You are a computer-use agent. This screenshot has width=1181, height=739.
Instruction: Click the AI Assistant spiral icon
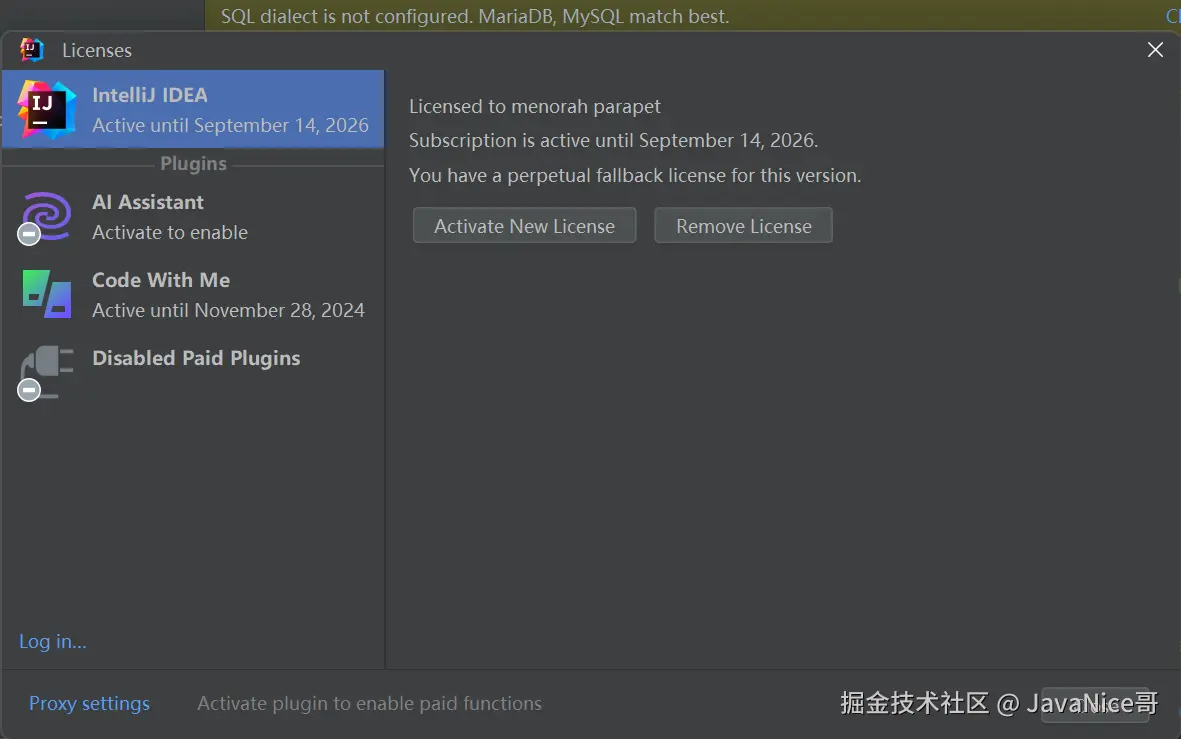[x=46, y=217]
